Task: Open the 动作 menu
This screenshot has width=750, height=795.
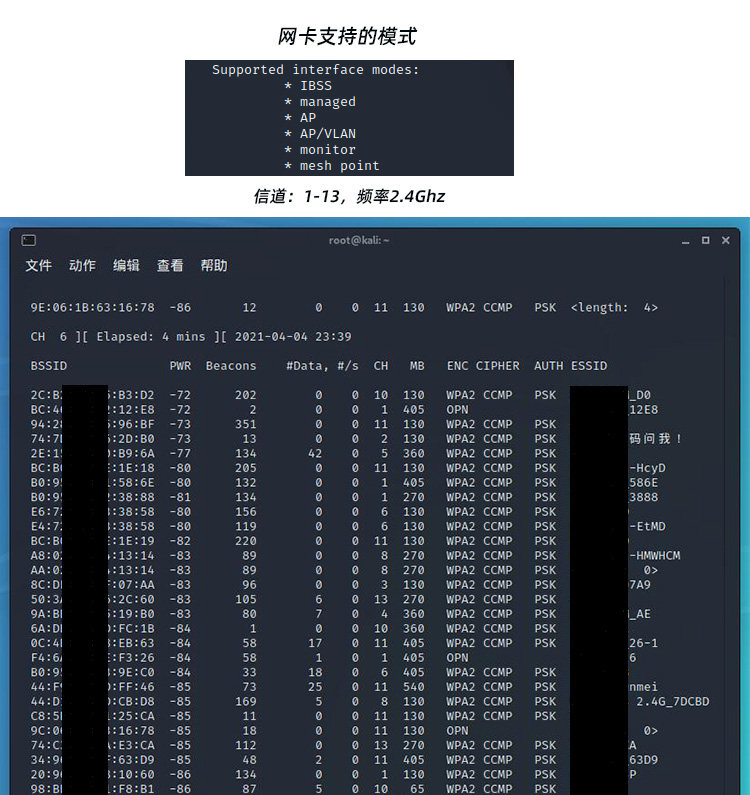Action: point(82,265)
